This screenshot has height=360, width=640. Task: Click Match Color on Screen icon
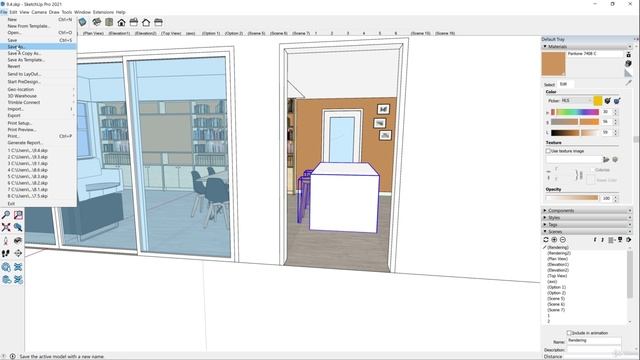pyautogui.click(x=617, y=100)
